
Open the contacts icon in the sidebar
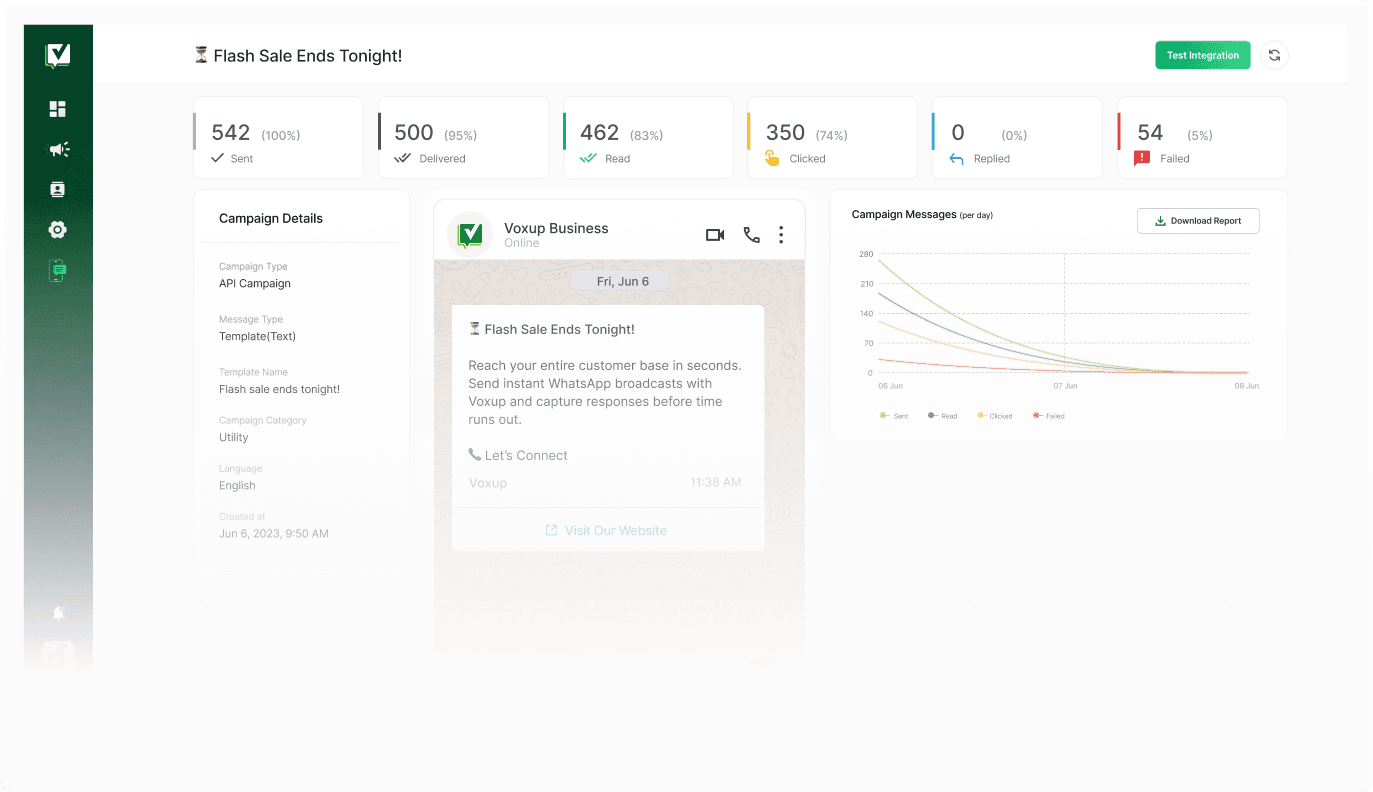[x=58, y=189]
